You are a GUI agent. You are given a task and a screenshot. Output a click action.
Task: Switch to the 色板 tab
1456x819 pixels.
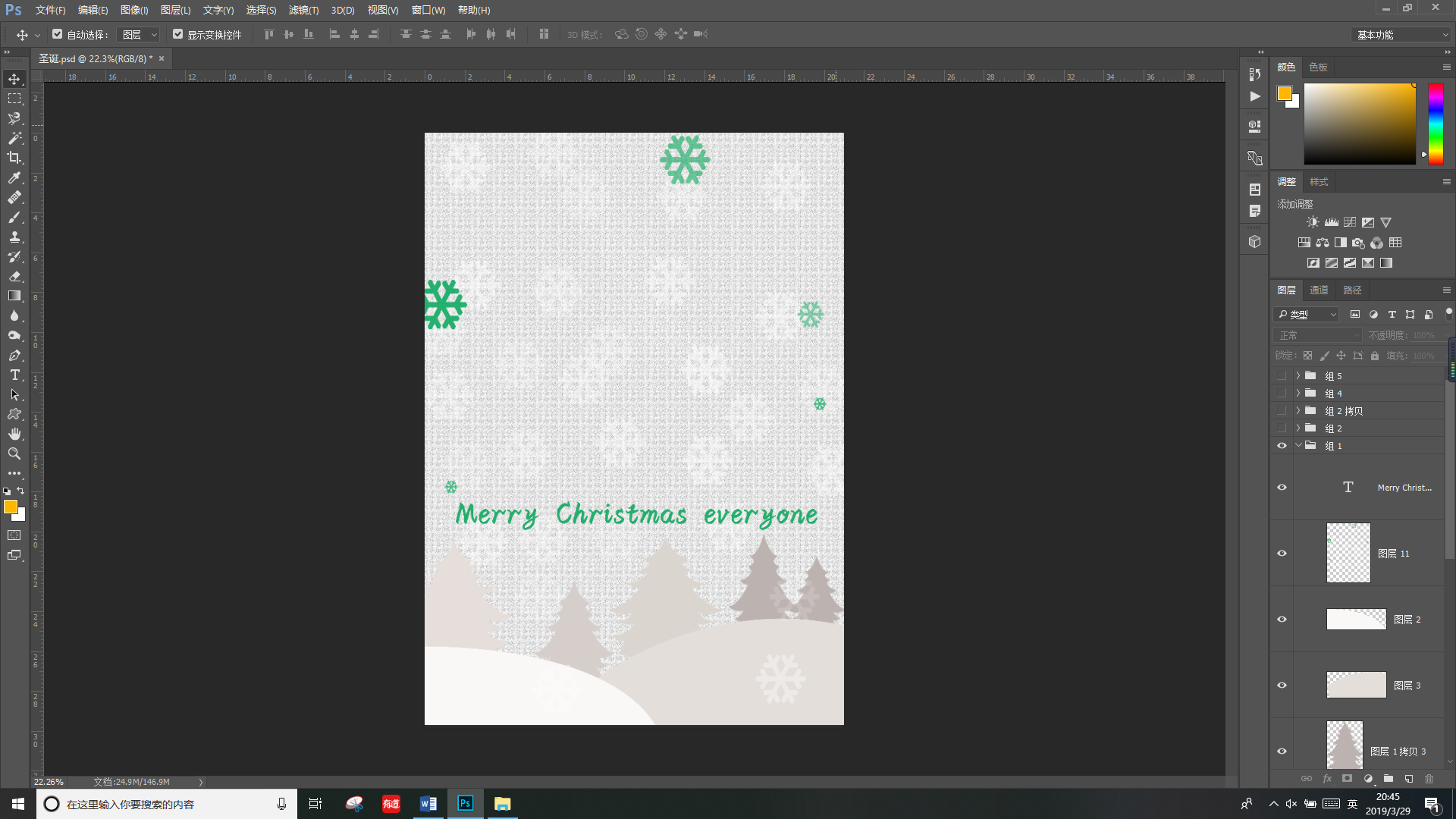pyautogui.click(x=1318, y=67)
